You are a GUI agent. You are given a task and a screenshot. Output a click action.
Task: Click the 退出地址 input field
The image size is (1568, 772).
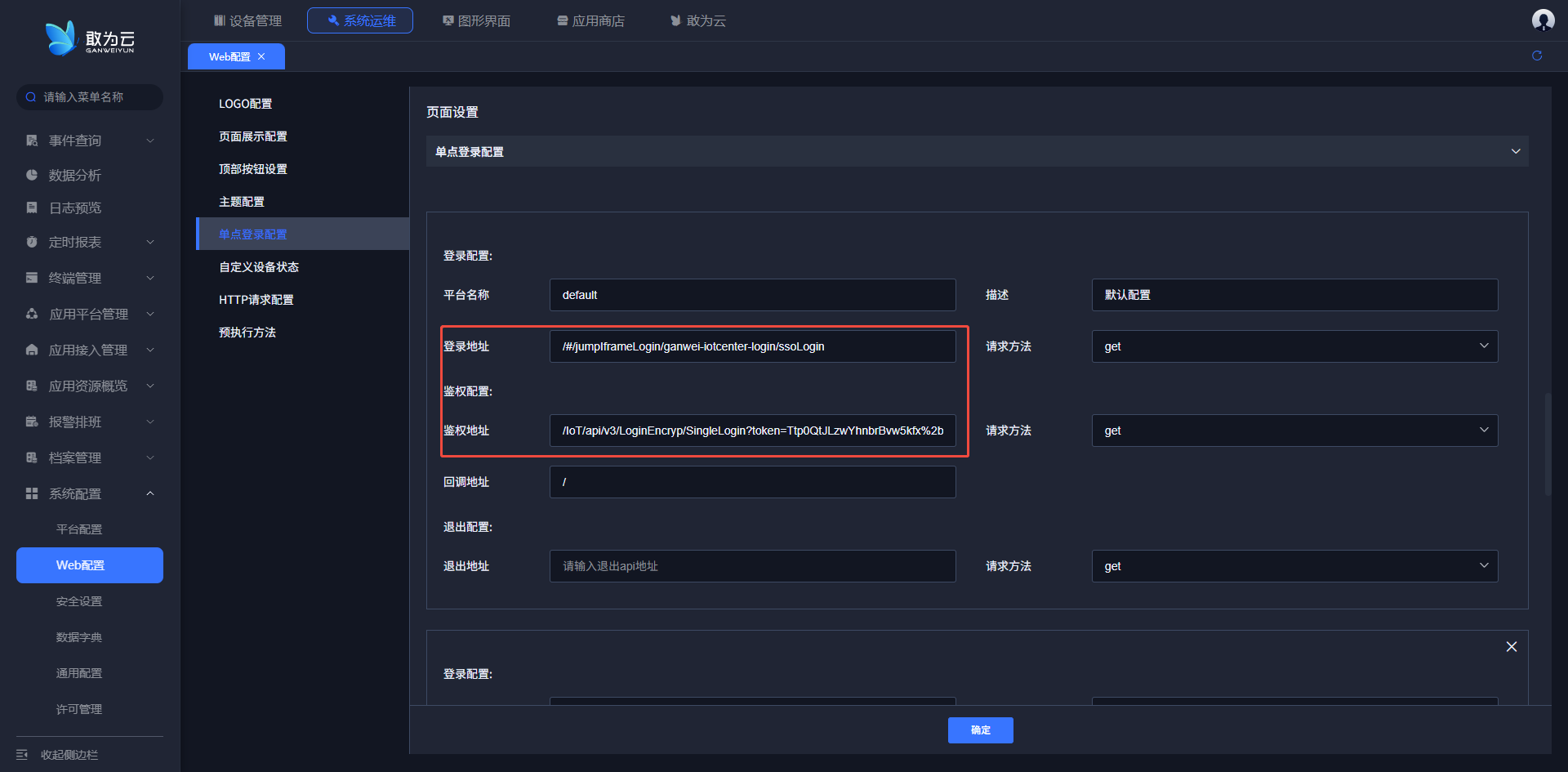coord(752,566)
